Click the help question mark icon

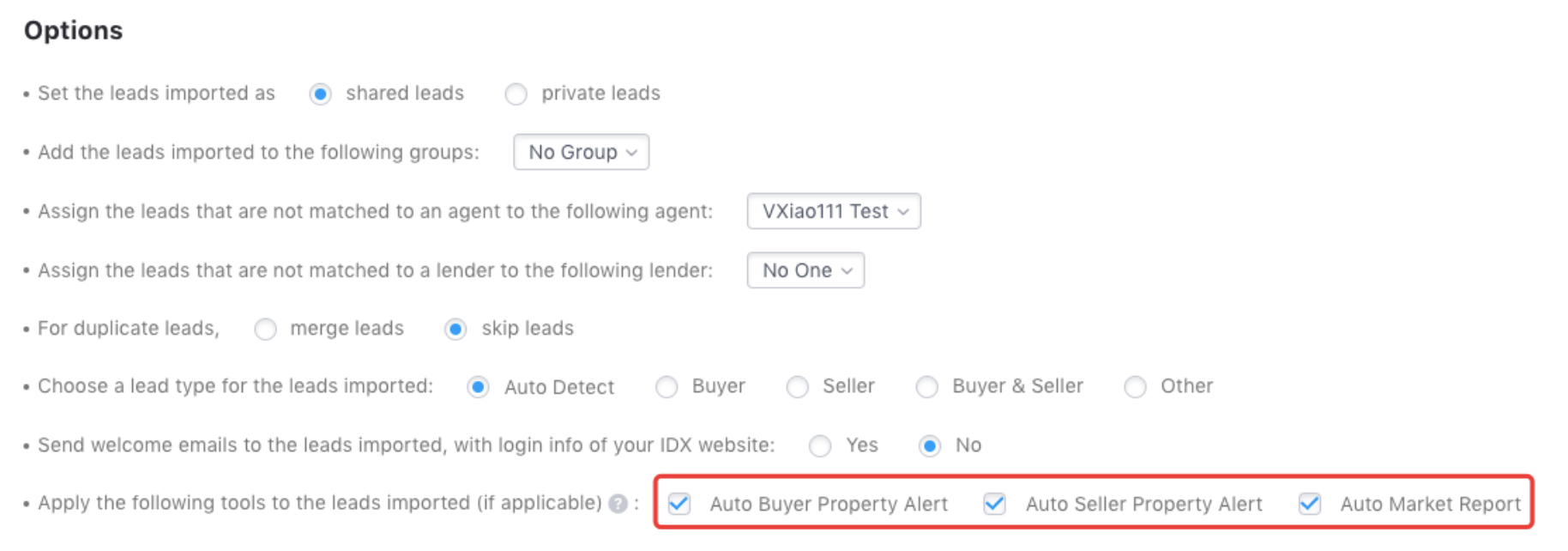[x=618, y=504]
